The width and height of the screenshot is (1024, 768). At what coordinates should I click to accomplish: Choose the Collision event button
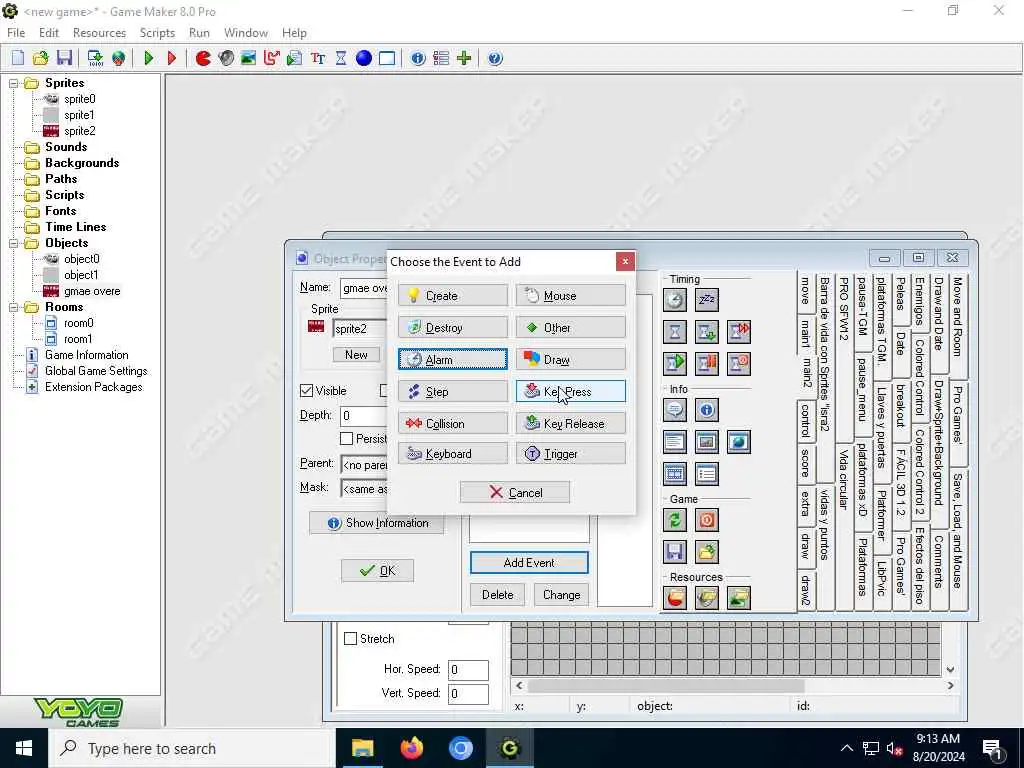453,423
